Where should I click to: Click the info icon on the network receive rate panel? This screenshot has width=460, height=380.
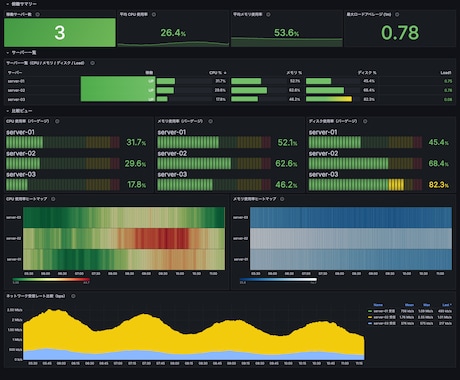(73, 296)
